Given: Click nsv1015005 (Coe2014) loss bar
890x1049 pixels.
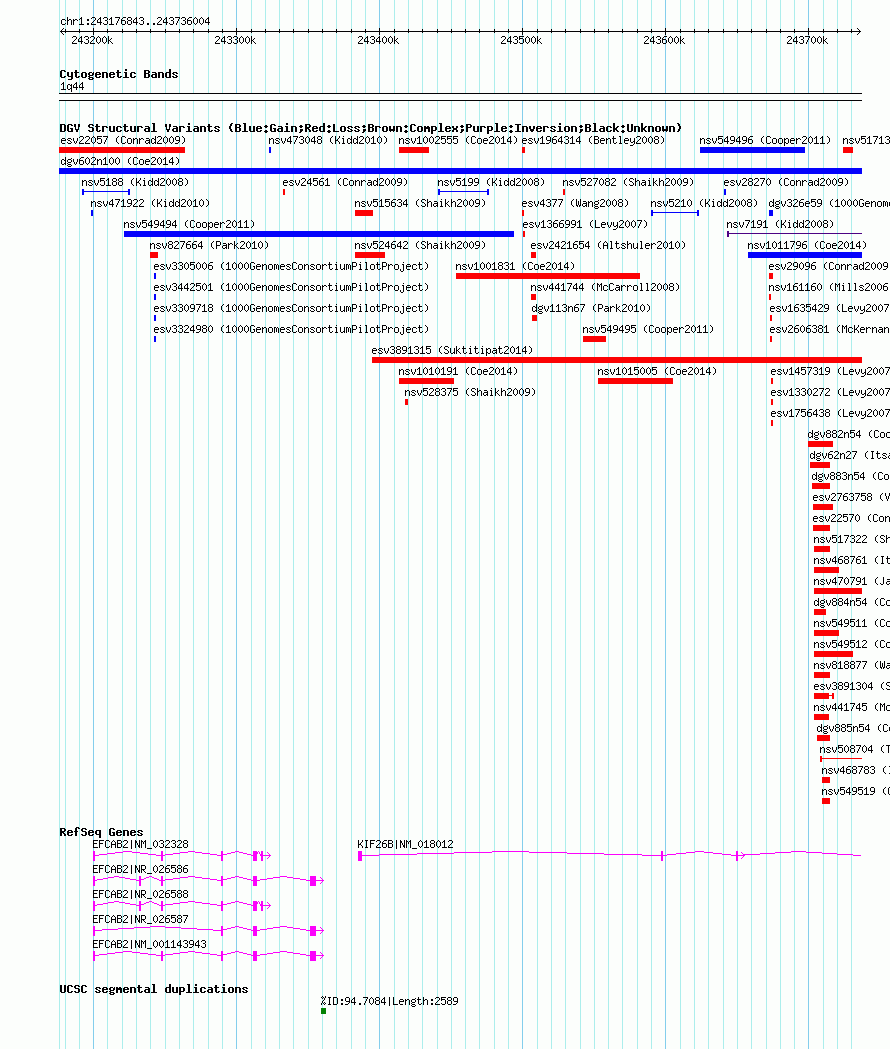Looking at the screenshot, I should pos(635,381).
